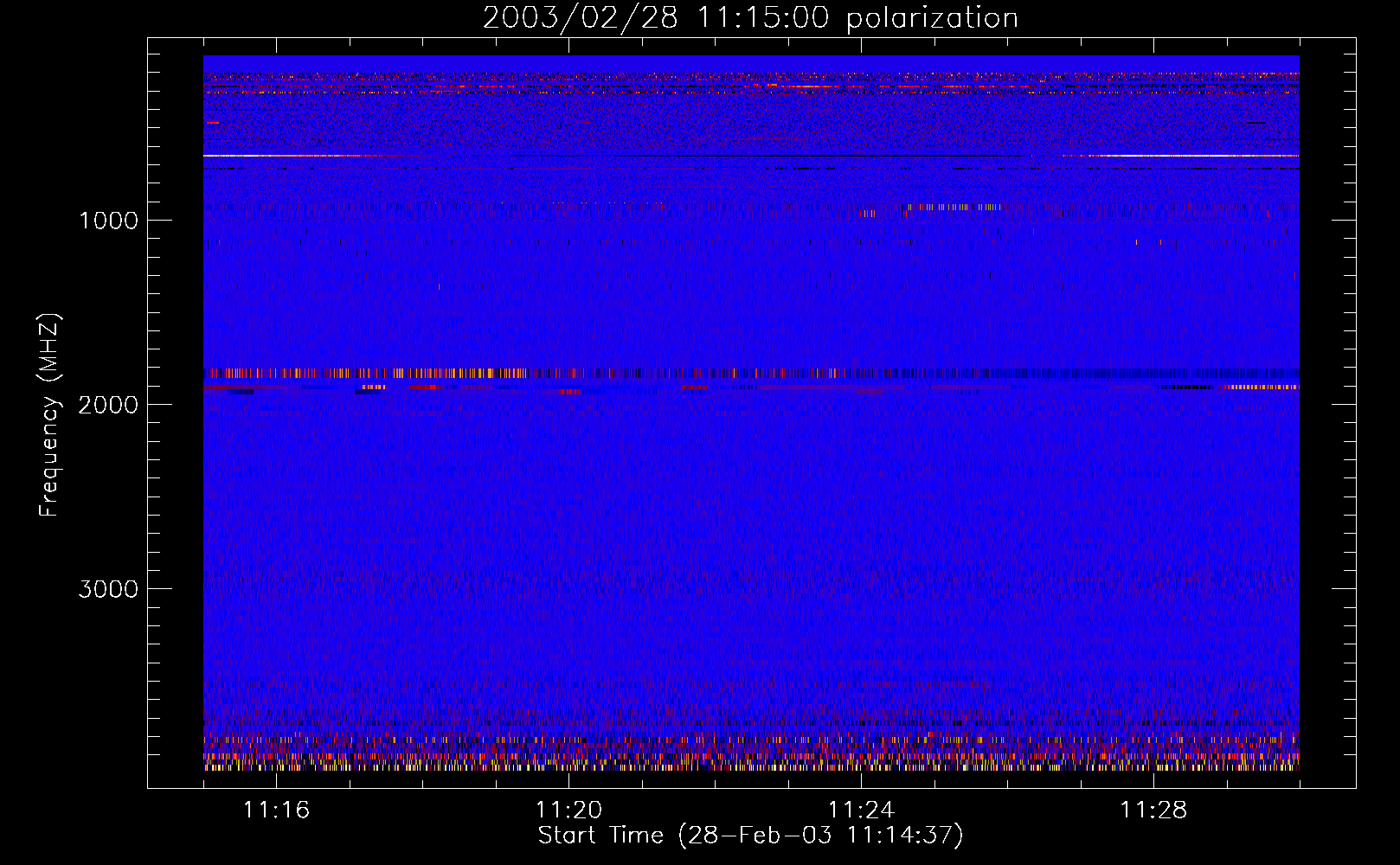Select the 'Frequency (MHZ)' axis label
Image resolution: width=1400 pixels, height=865 pixels.
pyautogui.click(x=49, y=415)
